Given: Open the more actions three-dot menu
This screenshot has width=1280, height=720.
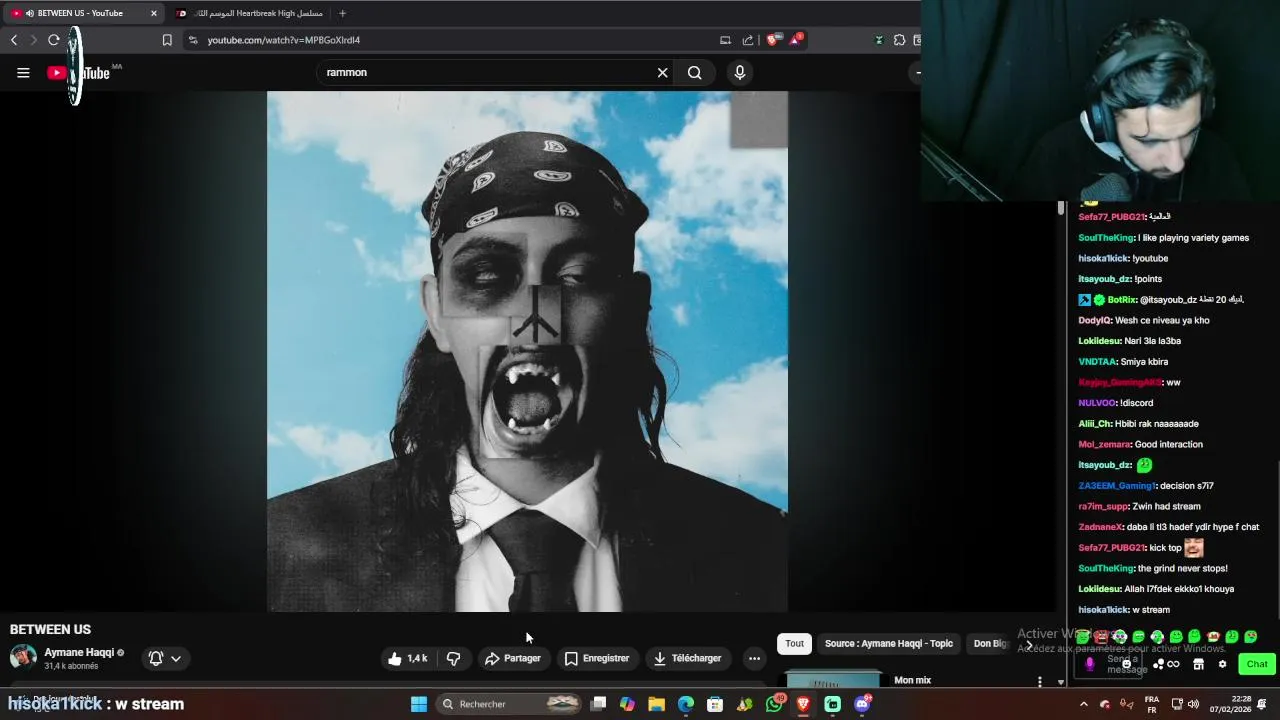Looking at the screenshot, I should click(754, 658).
